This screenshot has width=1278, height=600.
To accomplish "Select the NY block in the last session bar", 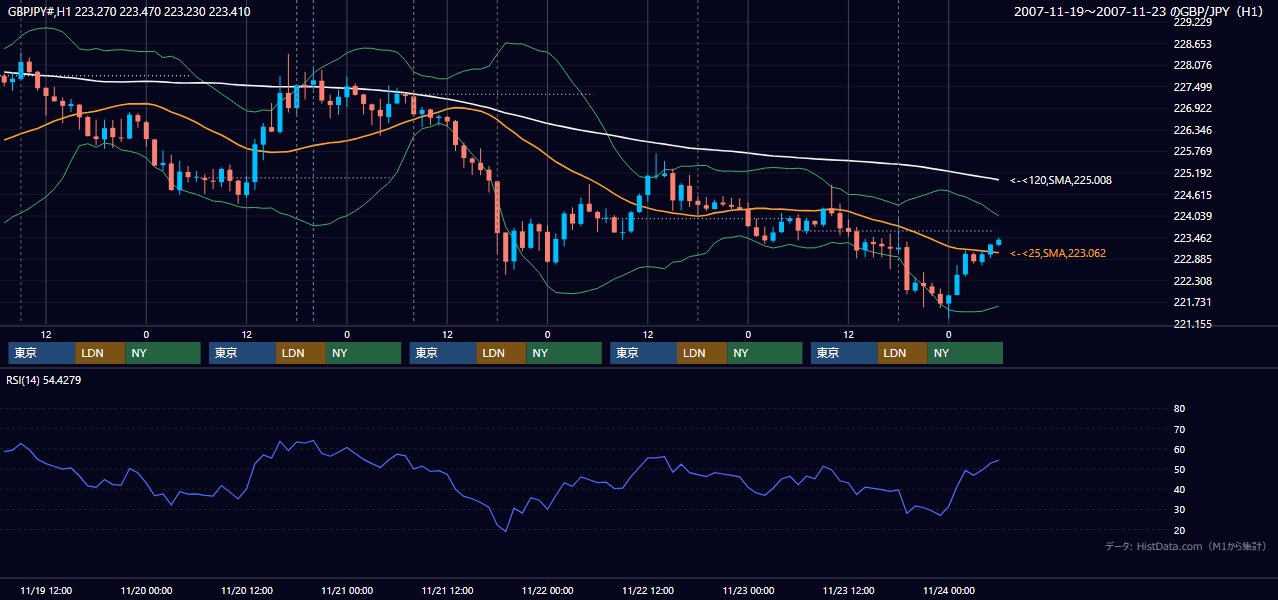I will pos(966,353).
